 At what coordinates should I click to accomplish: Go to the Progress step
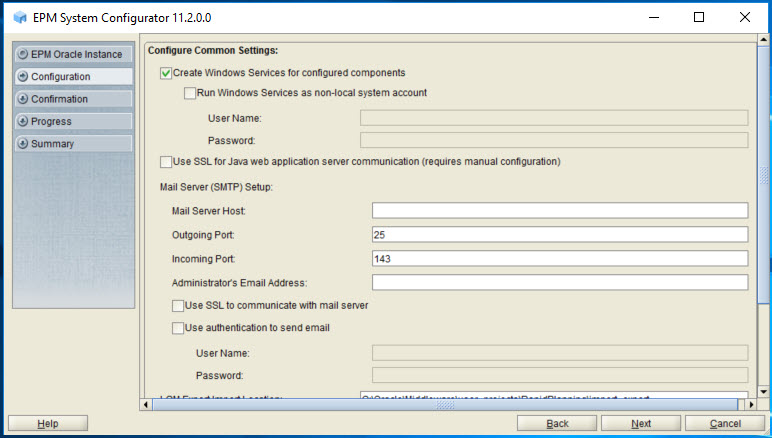tap(73, 121)
